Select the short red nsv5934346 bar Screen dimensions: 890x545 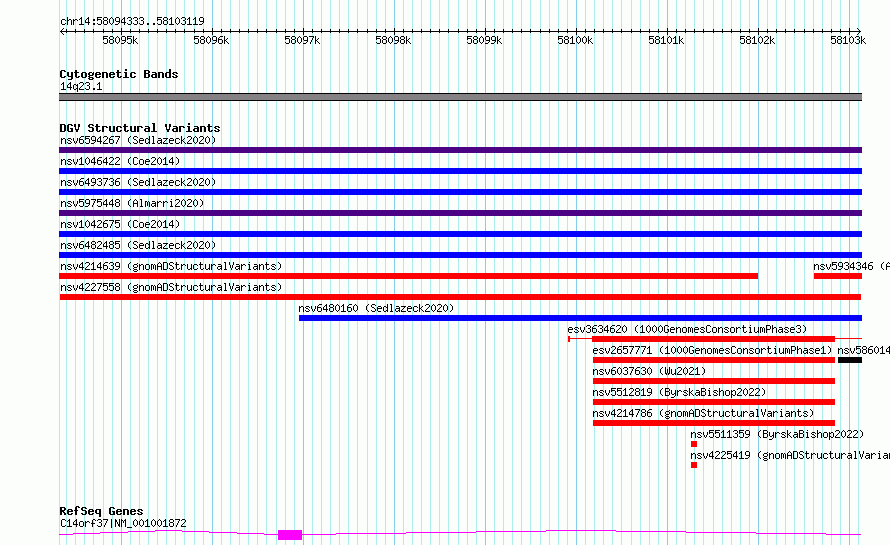tap(838, 276)
